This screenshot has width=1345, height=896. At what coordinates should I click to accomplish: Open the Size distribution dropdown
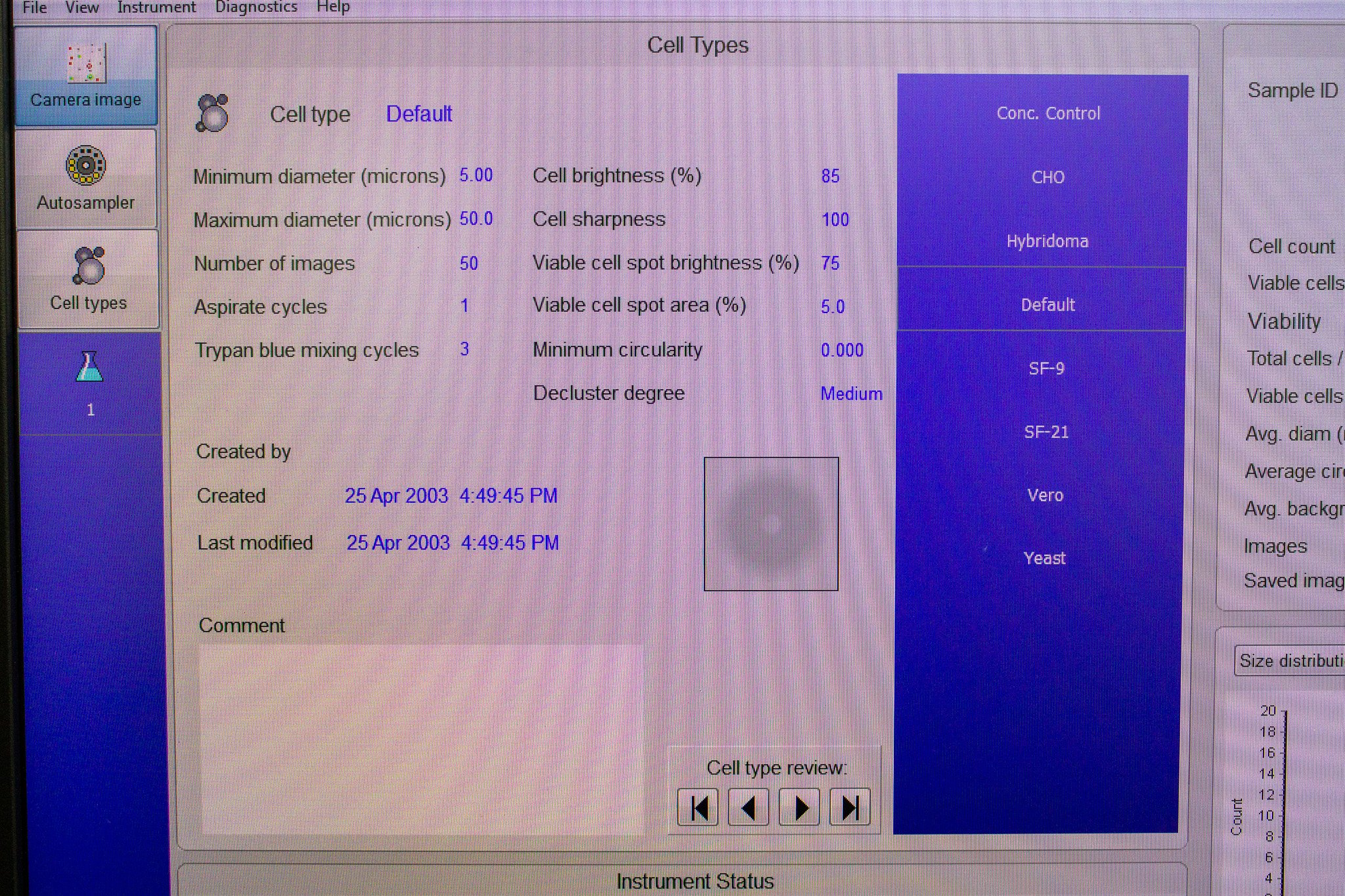pyautogui.click(x=1290, y=660)
